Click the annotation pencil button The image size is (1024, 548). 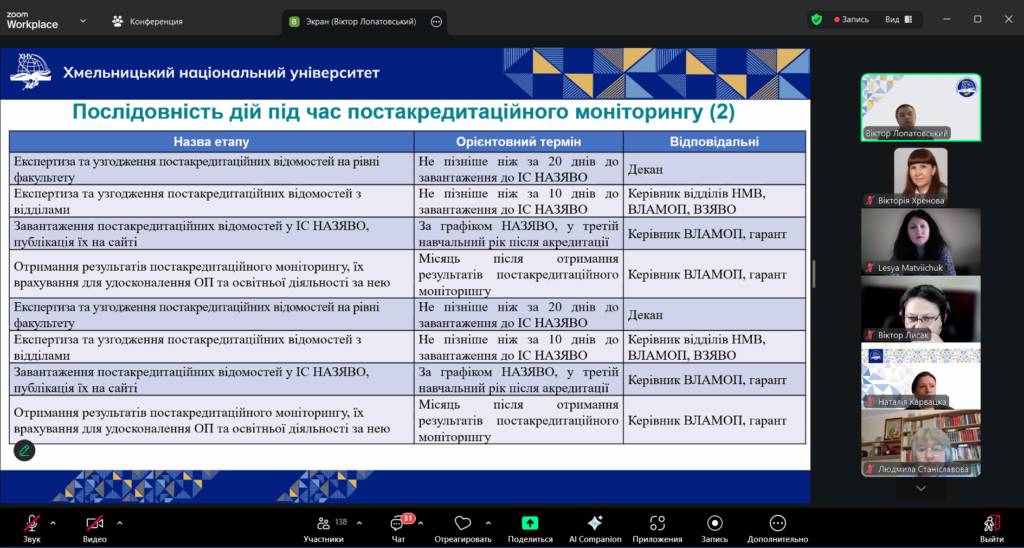(x=24, y=451)
